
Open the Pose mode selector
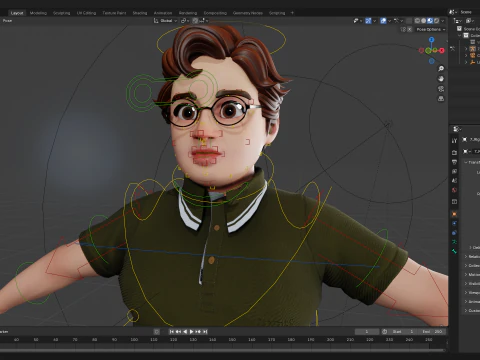click(x=7, y=21)
